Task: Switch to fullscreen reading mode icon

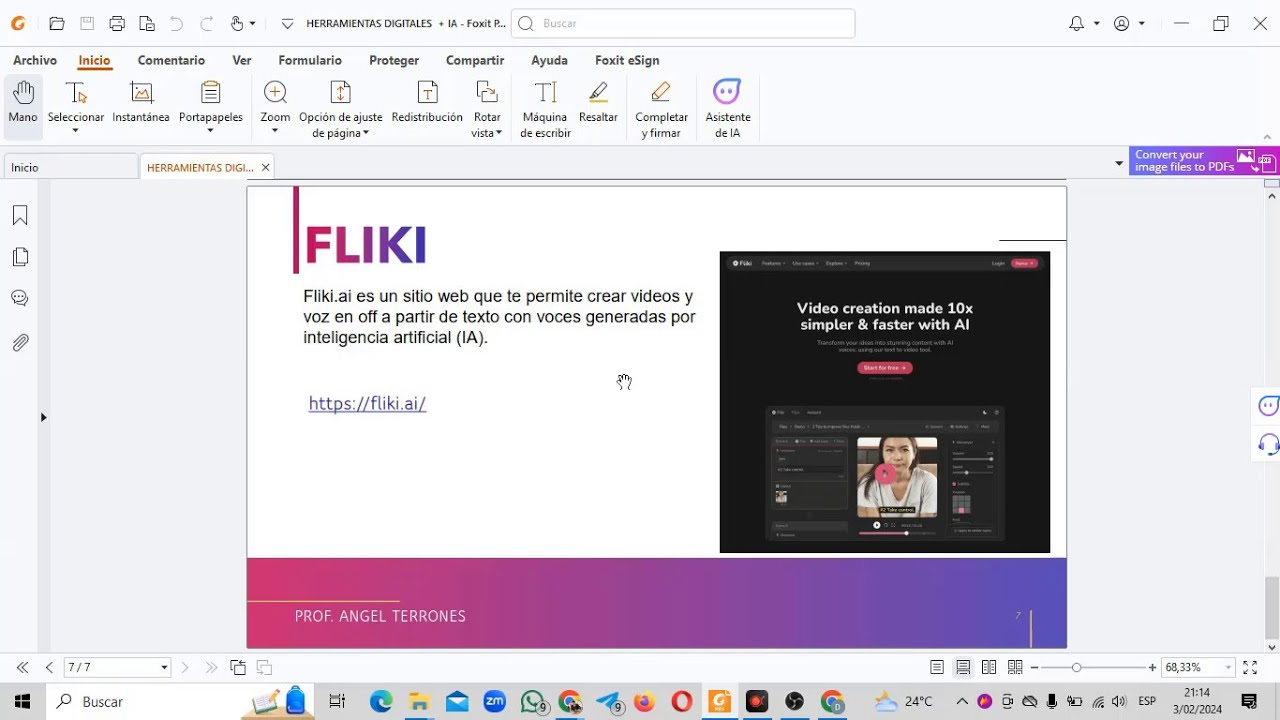Action: coord(1250,667)
